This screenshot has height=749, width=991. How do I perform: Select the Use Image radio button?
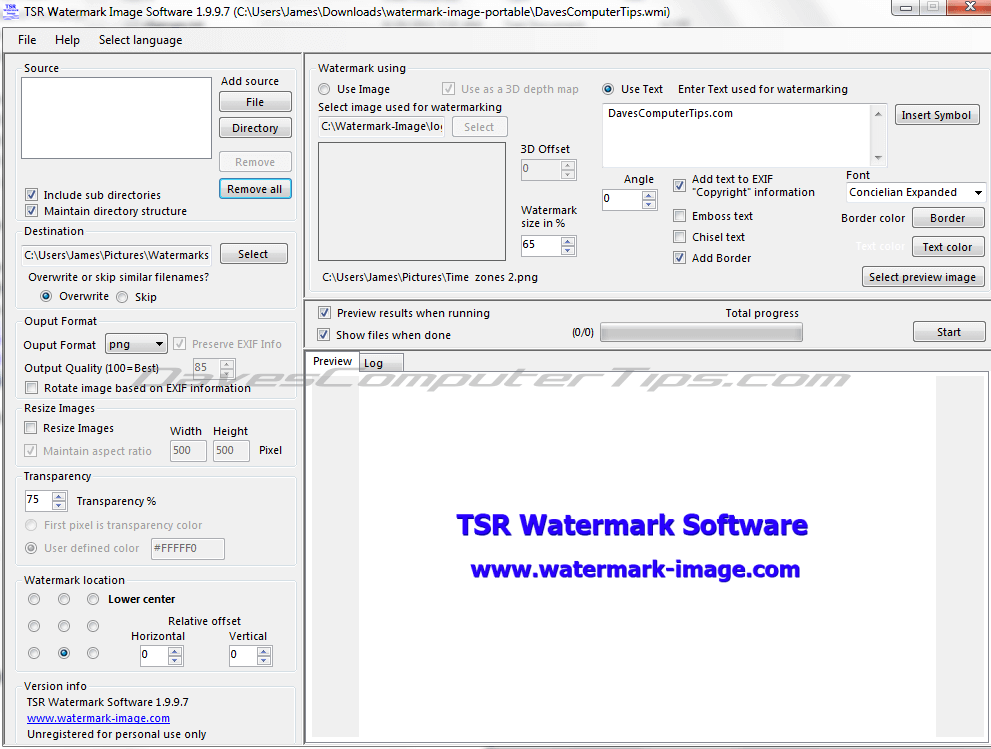coord(324,89)
